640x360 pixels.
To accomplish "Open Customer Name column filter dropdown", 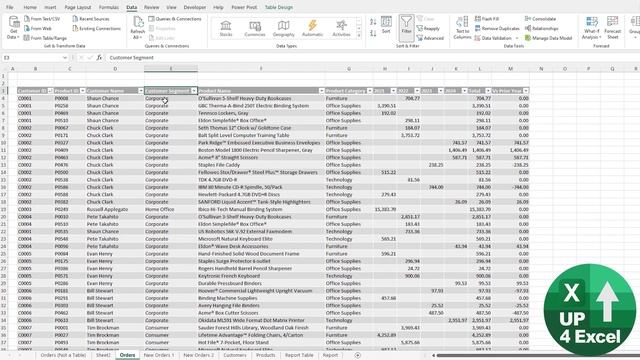I will coord(141,91).
